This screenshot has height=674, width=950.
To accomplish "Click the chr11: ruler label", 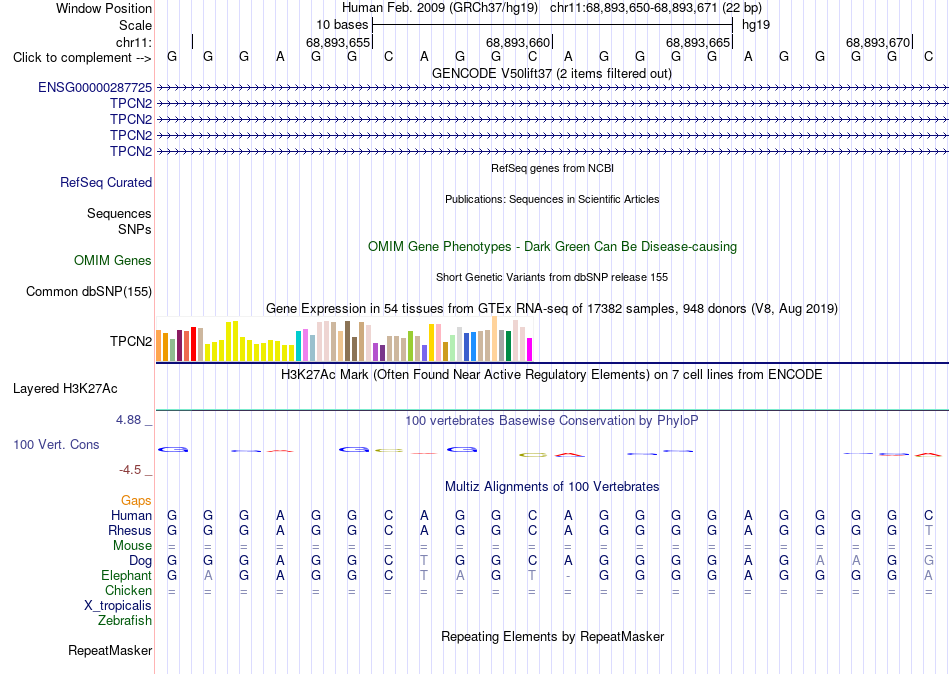I will 133,42.
